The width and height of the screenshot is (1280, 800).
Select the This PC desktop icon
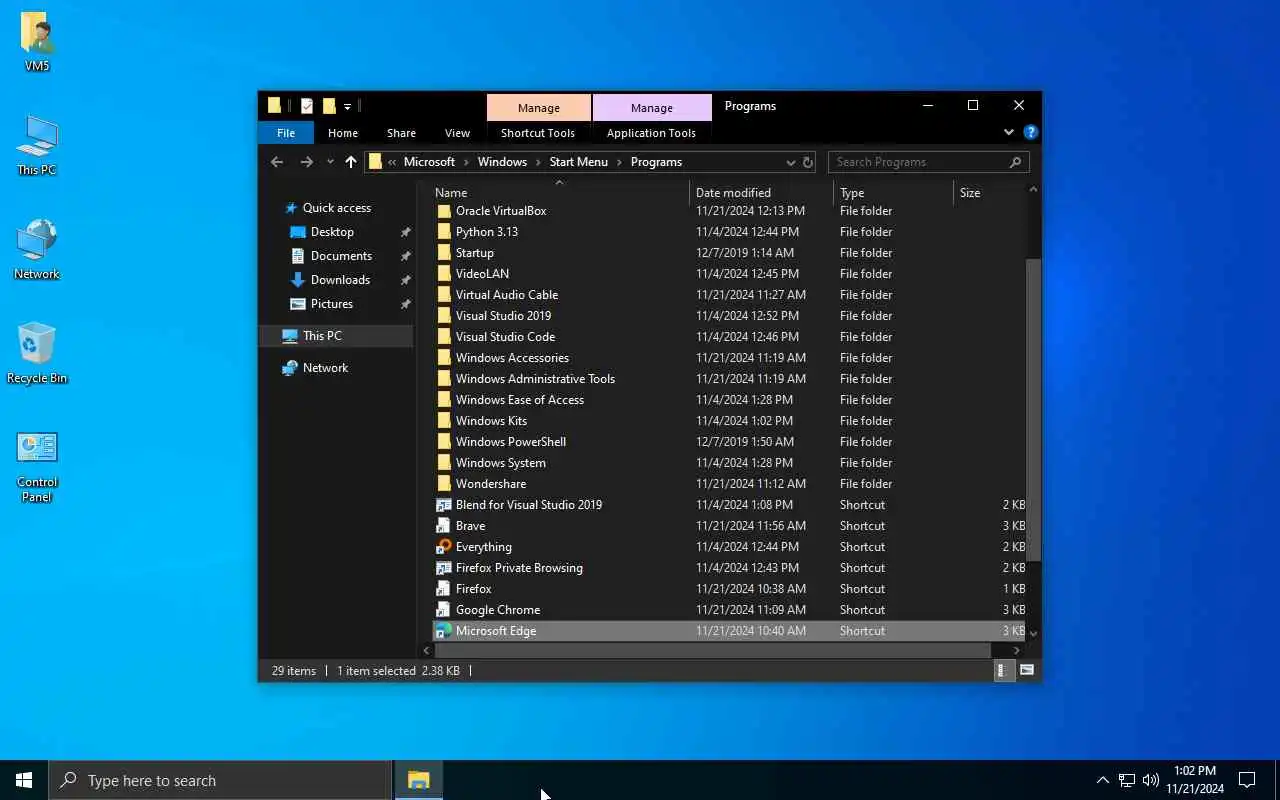tap(37, 145)
